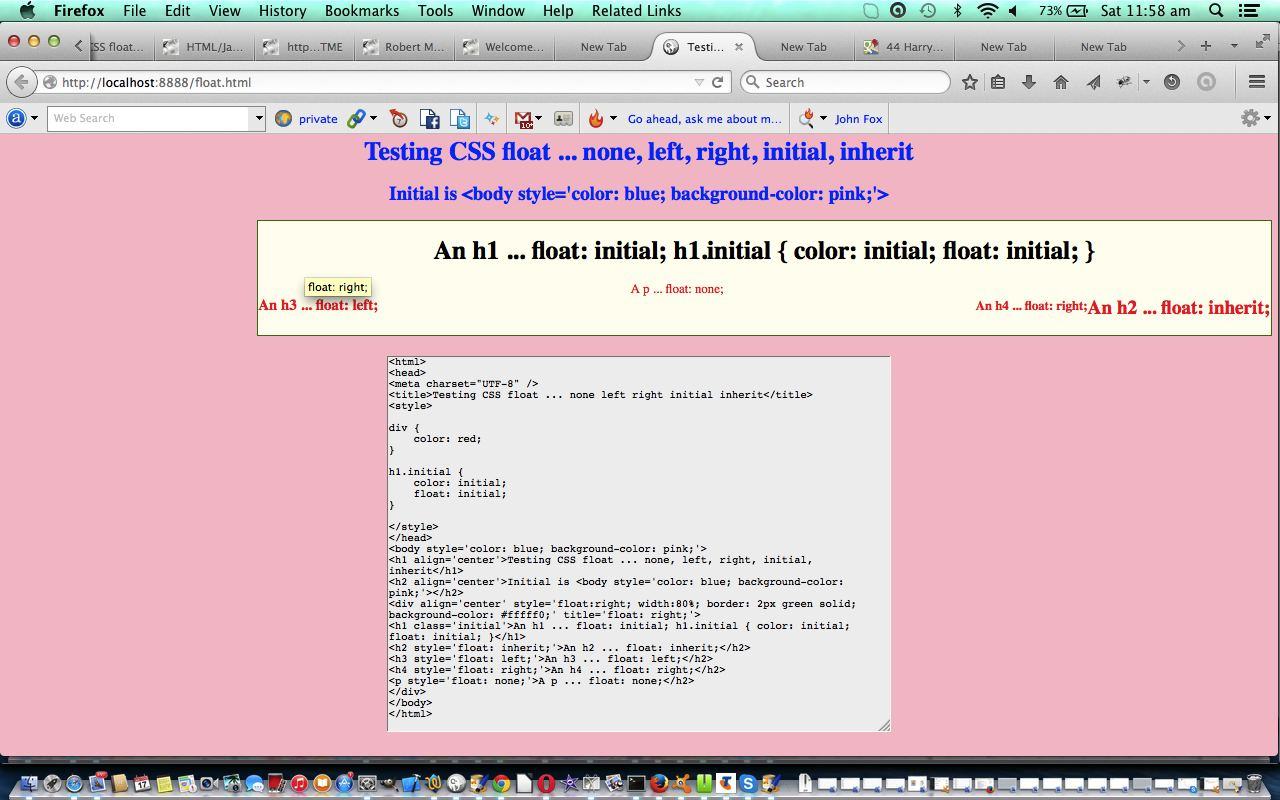Open the contacts/address book toolbar icon
The height and width of the screenshot is (800, 1280).
coord(563,118)
